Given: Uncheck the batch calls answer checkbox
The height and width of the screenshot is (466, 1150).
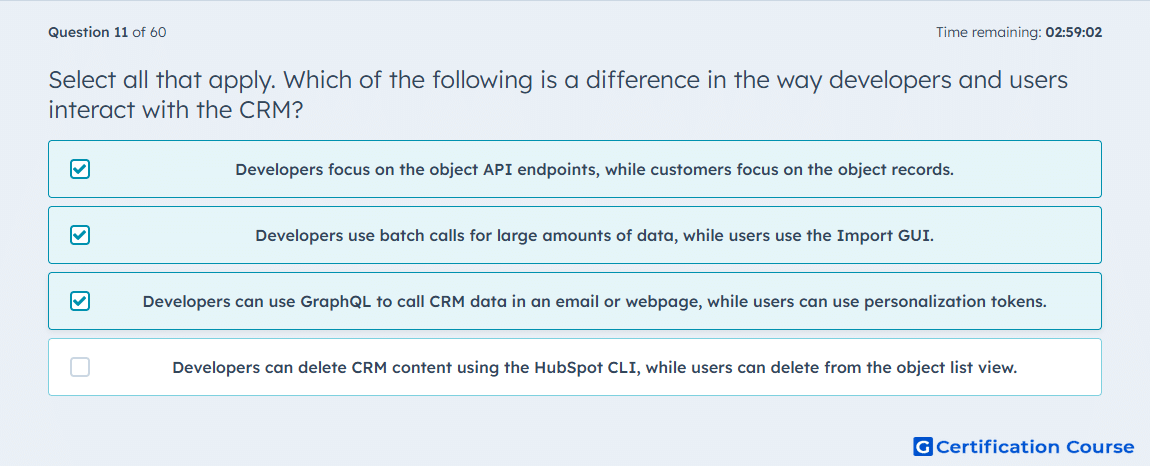Looking at the screenshot, I should pyautogui.click(x=80, y=235).
